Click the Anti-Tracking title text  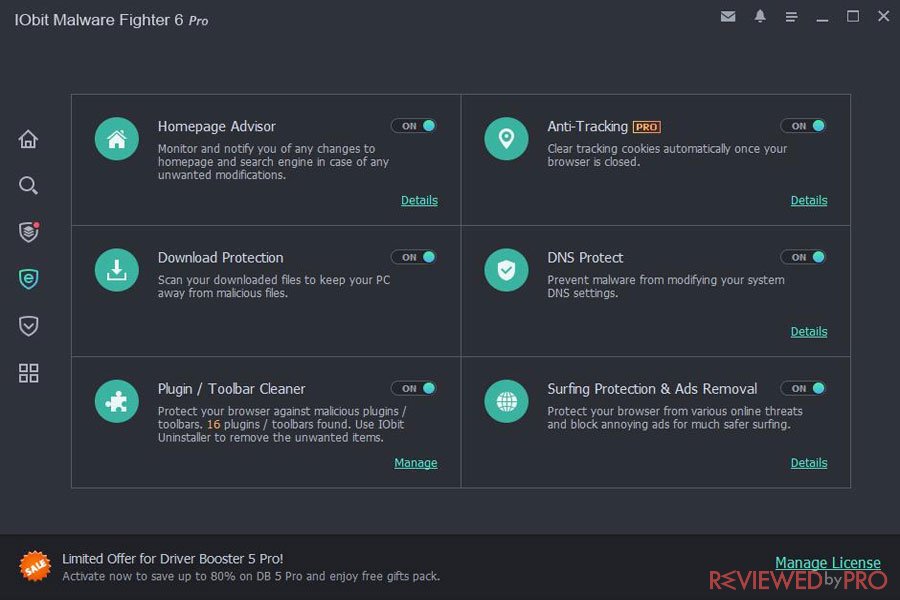587,126
